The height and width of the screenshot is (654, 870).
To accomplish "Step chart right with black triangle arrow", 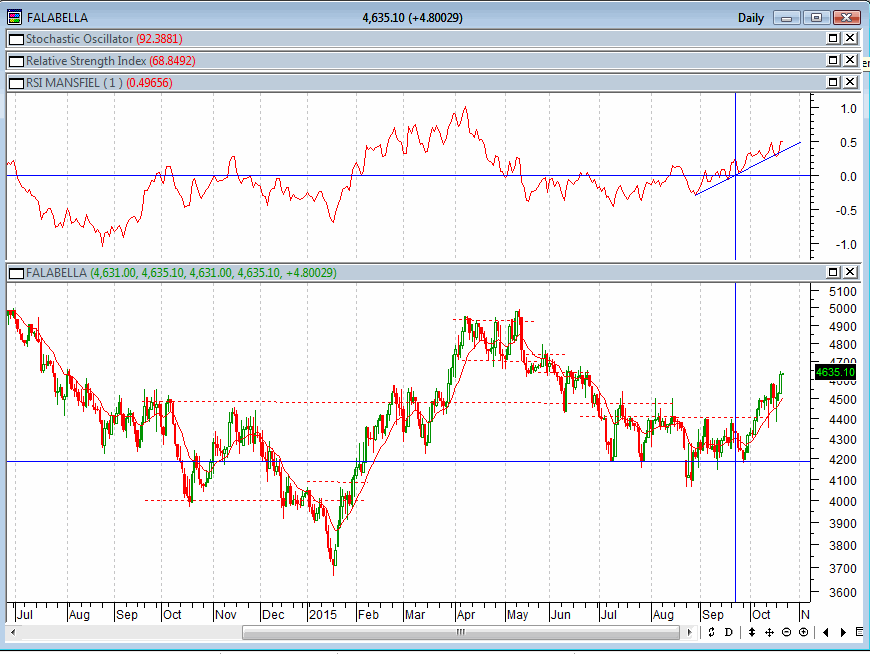I will [843, 633].
